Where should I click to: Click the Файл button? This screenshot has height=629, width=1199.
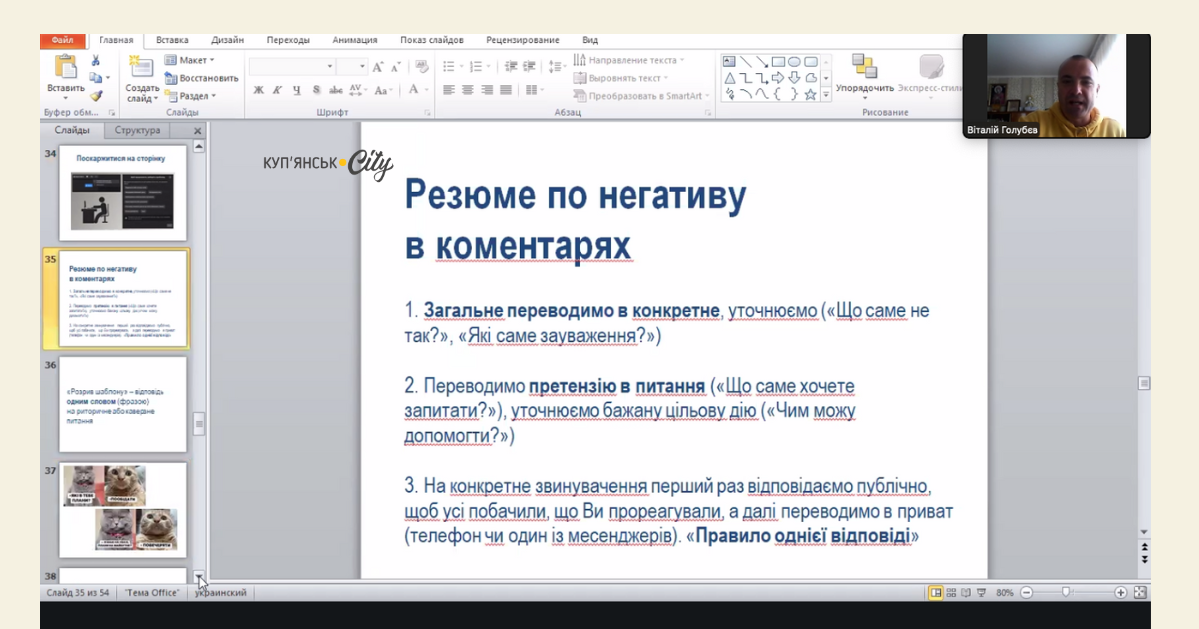click(62, 40)
